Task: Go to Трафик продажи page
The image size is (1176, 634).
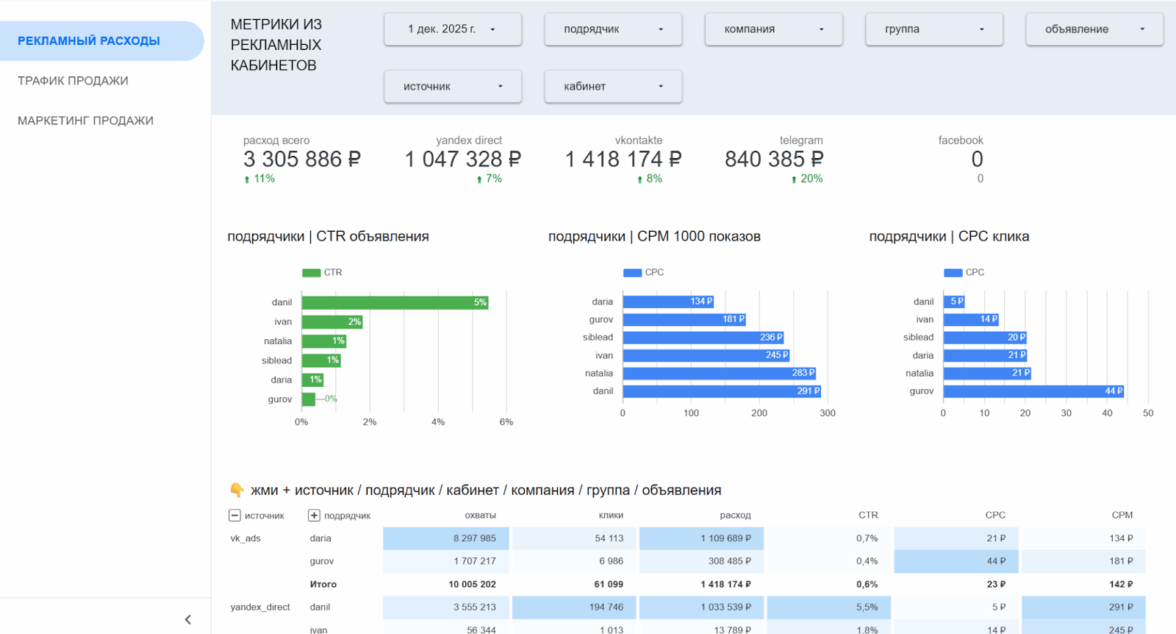Action: [73, 81]
